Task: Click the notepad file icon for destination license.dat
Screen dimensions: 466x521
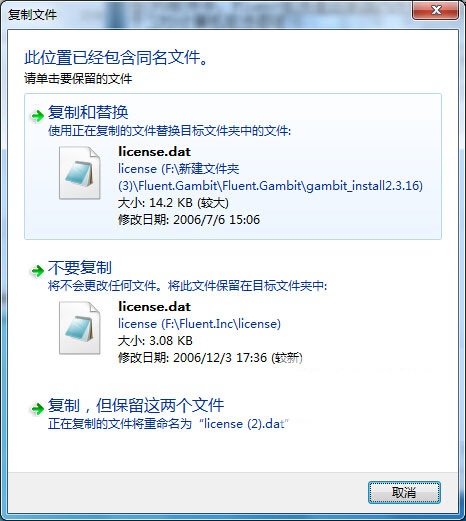Action: (80, 328)
